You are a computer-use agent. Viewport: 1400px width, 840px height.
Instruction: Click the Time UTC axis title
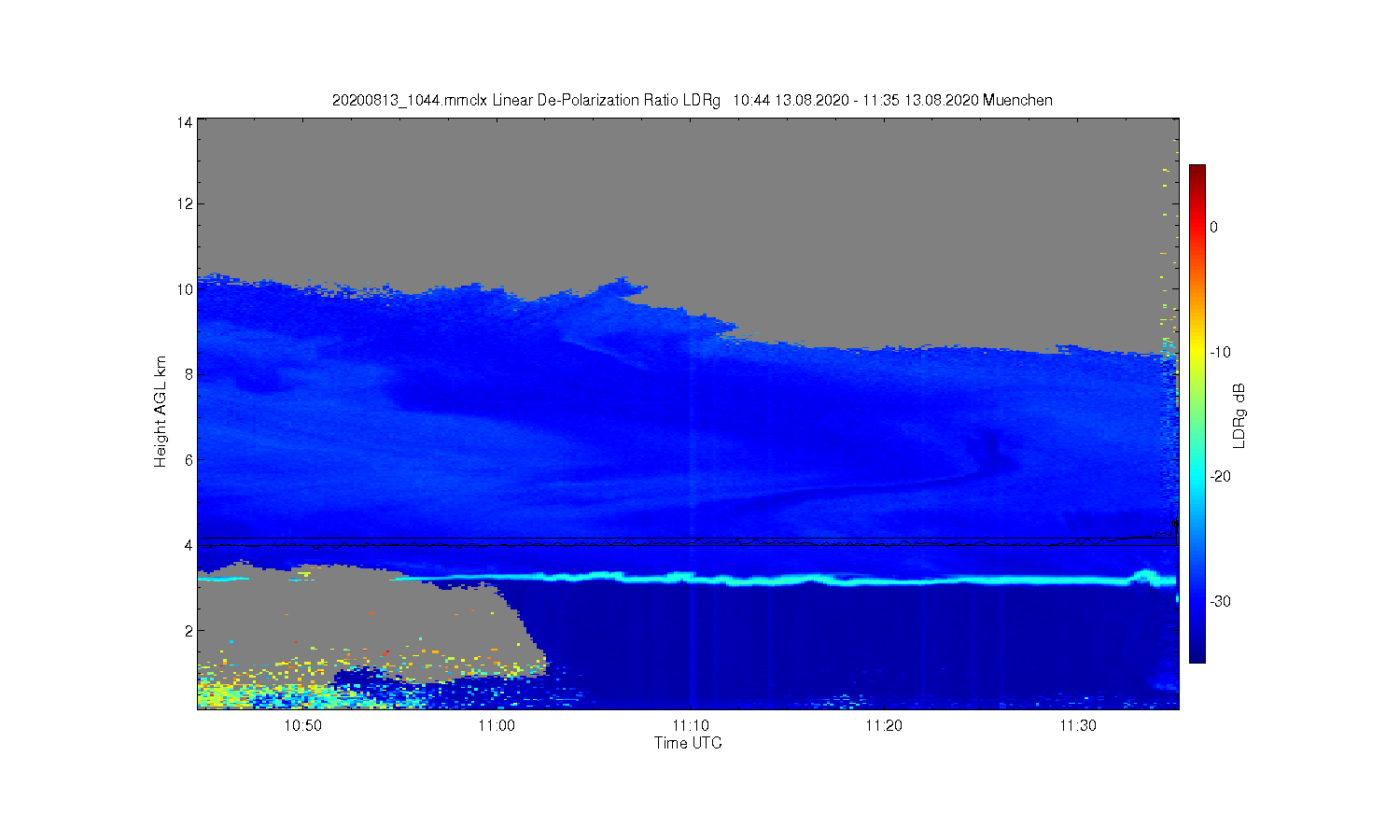coord(688,743)
